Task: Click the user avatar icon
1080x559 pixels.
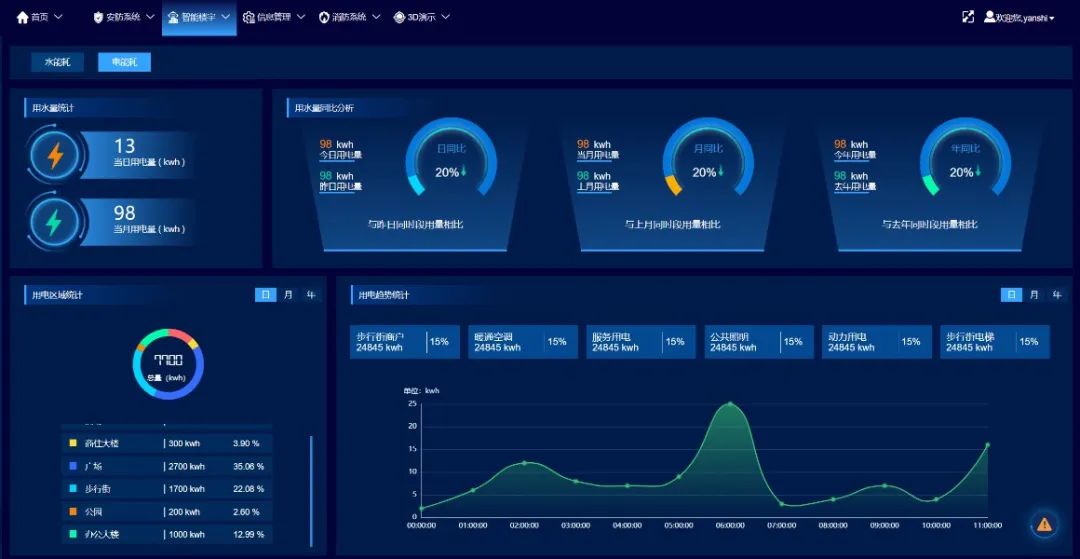Action: click(989, 17)
